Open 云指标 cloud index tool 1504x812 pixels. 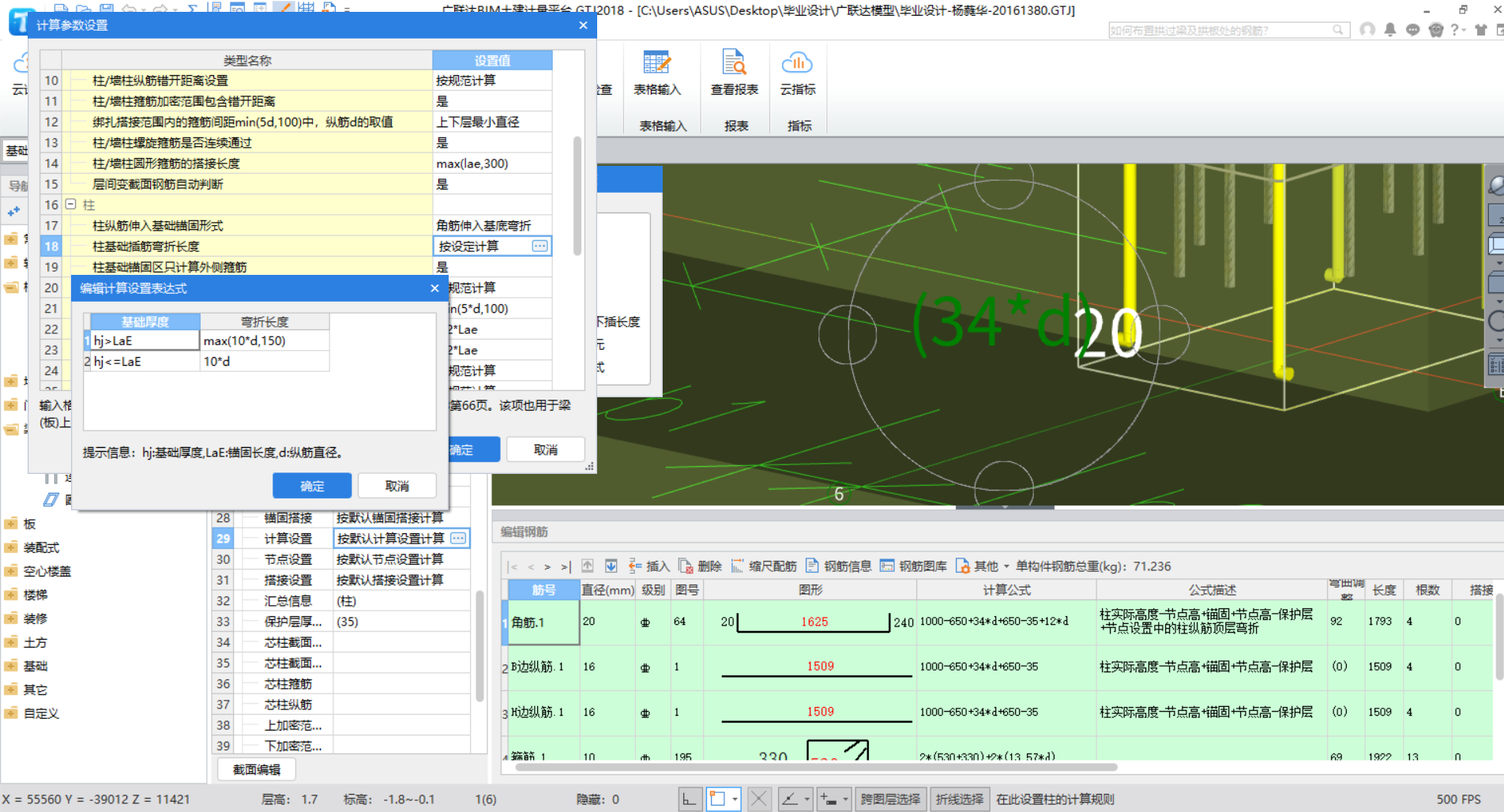click(x=797, y=73)
